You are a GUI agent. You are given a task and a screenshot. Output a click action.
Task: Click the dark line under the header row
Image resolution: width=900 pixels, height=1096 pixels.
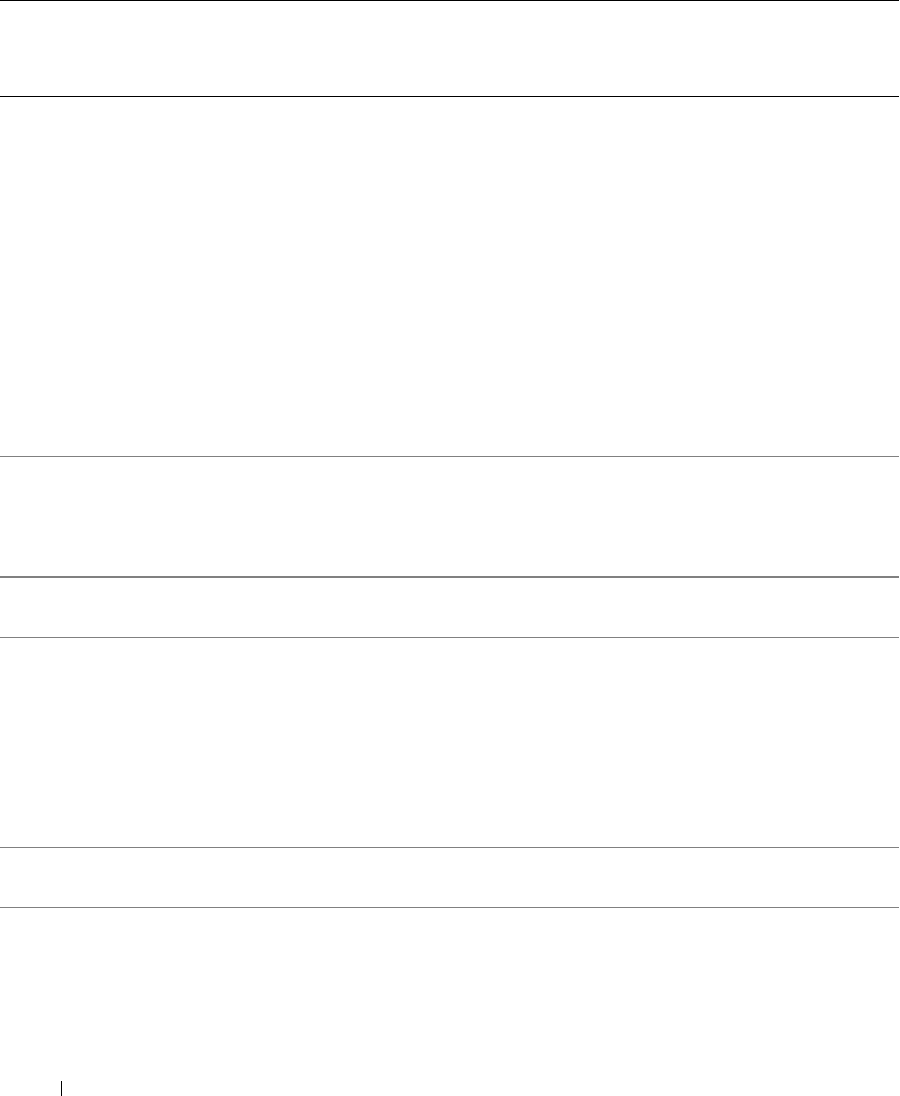point(450,96)
